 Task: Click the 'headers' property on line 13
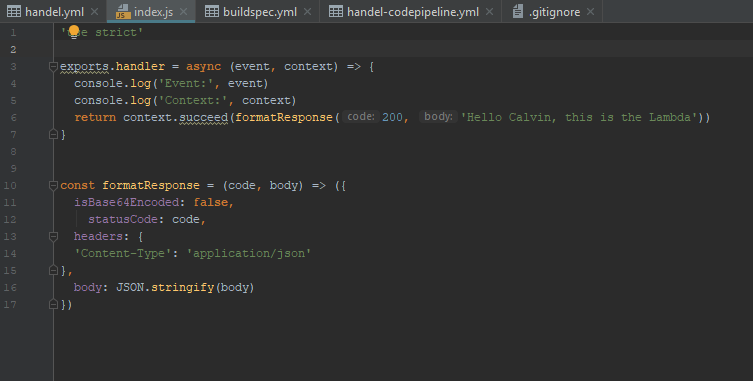pyautogui.click(x=98, y=236)
